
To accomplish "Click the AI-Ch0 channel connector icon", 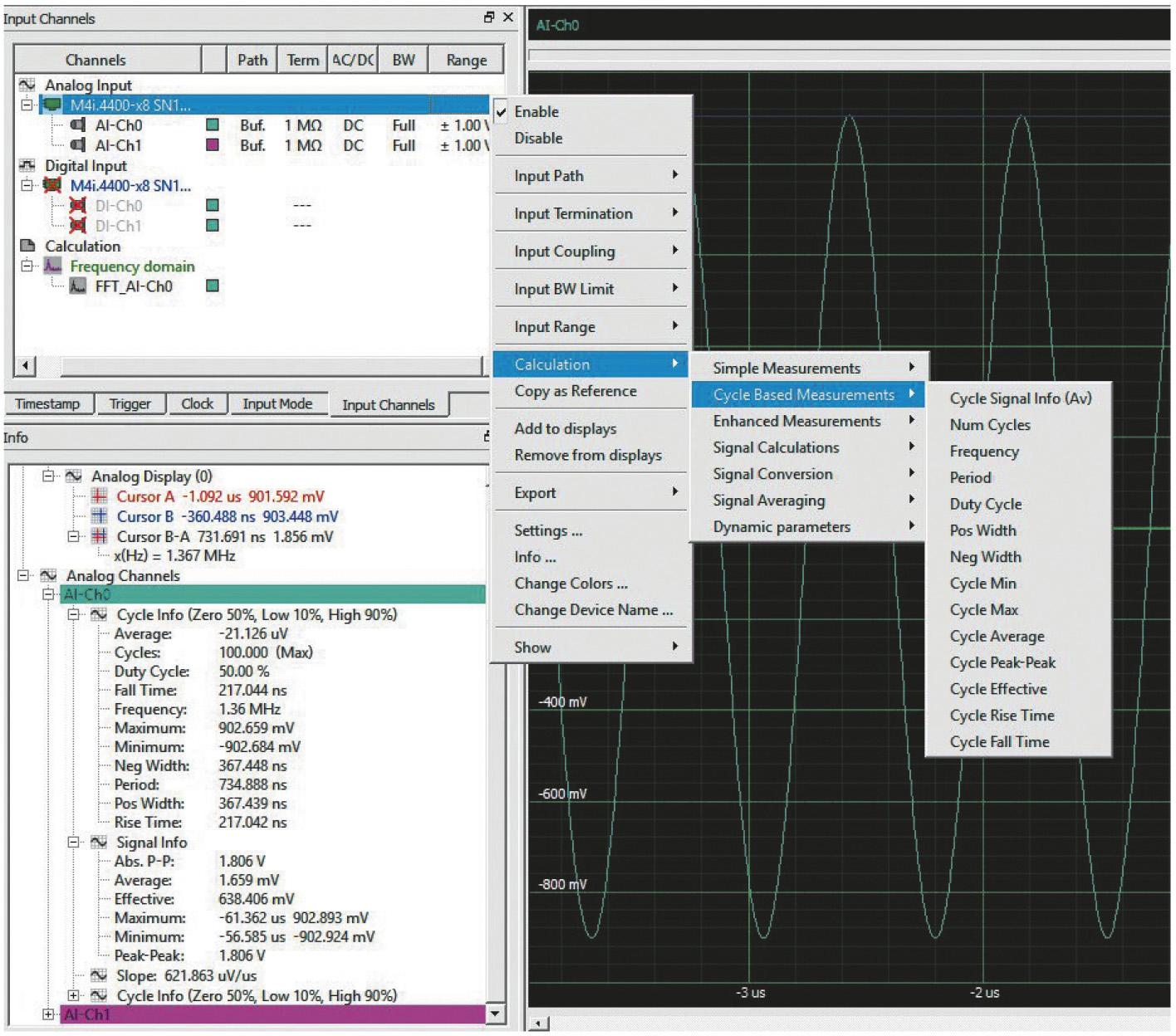I will coord(77,125).
